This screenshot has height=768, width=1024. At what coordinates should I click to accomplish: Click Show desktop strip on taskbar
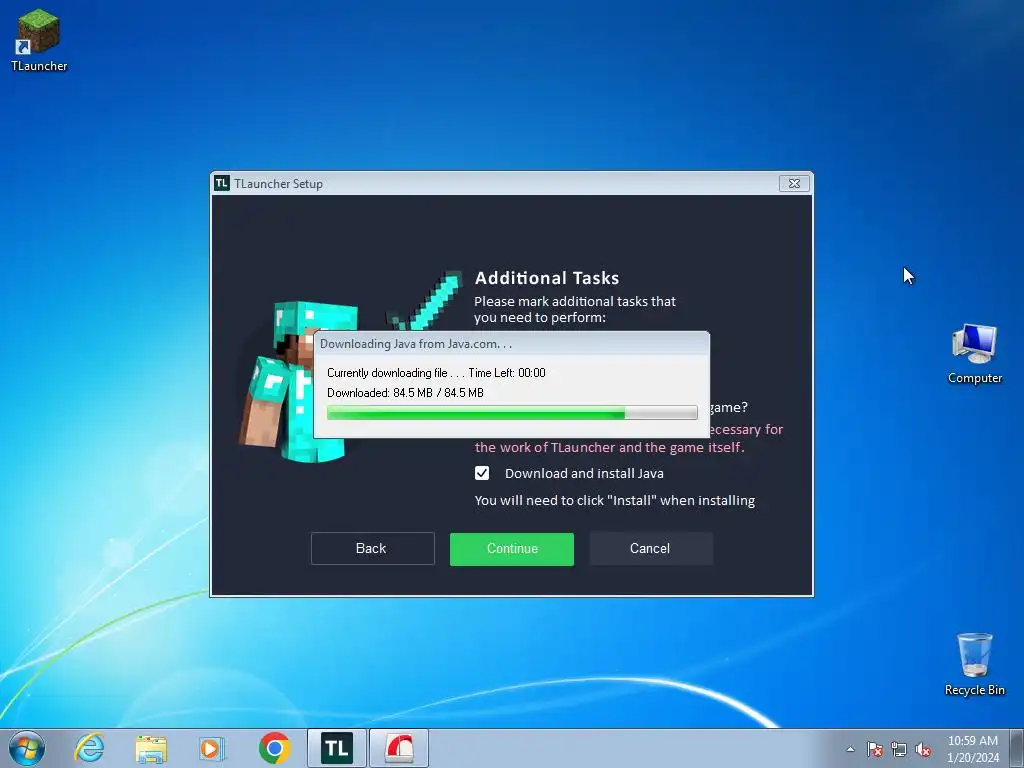(1017, 748)
